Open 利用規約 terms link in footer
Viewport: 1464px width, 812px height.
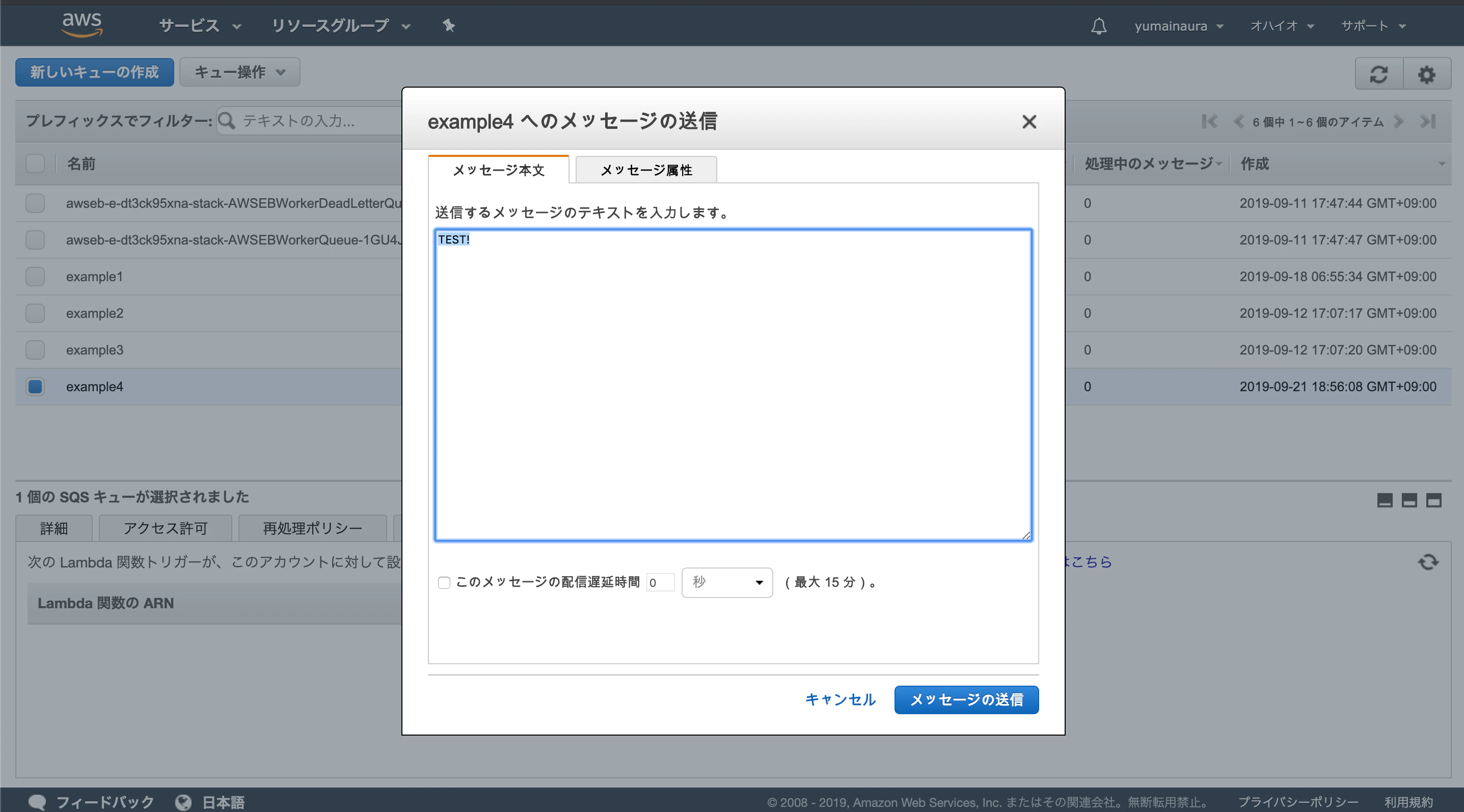[1409, 802]
